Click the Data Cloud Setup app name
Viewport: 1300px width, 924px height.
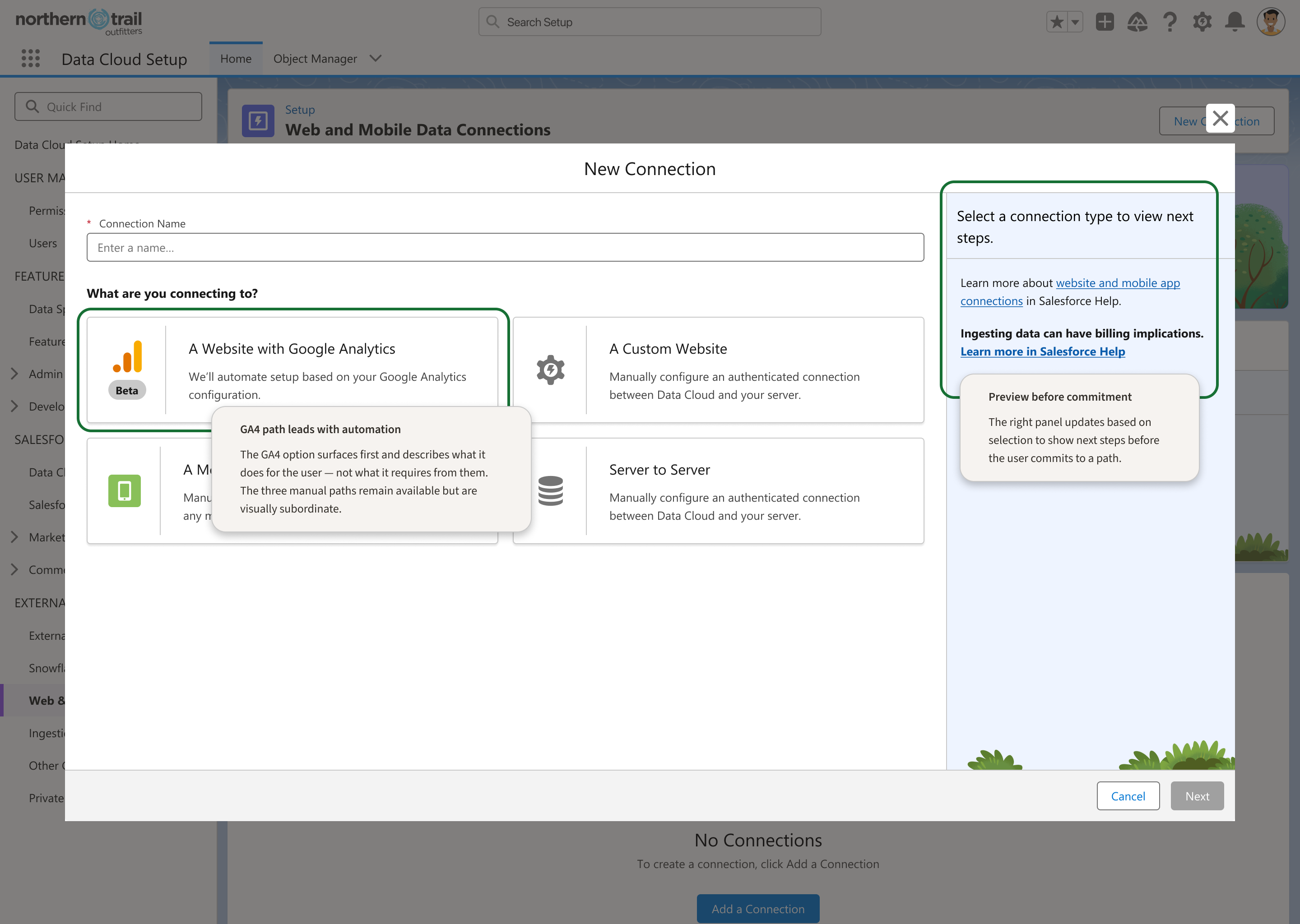click(x=124, y=59)
